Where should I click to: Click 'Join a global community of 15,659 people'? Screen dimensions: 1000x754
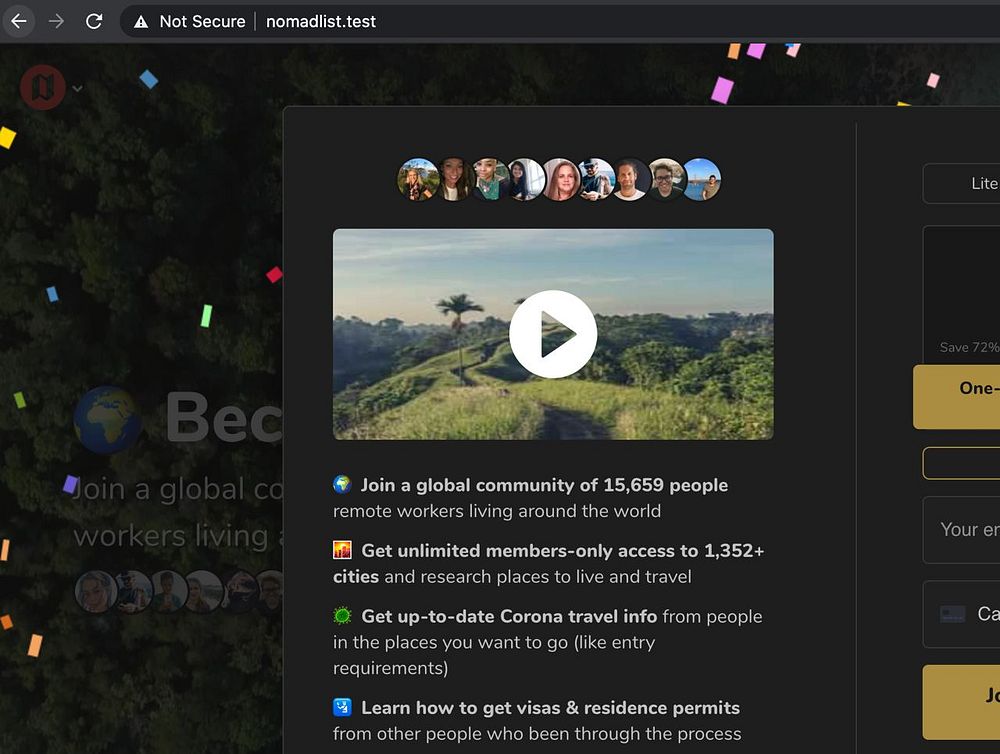[x=544, y=485]
